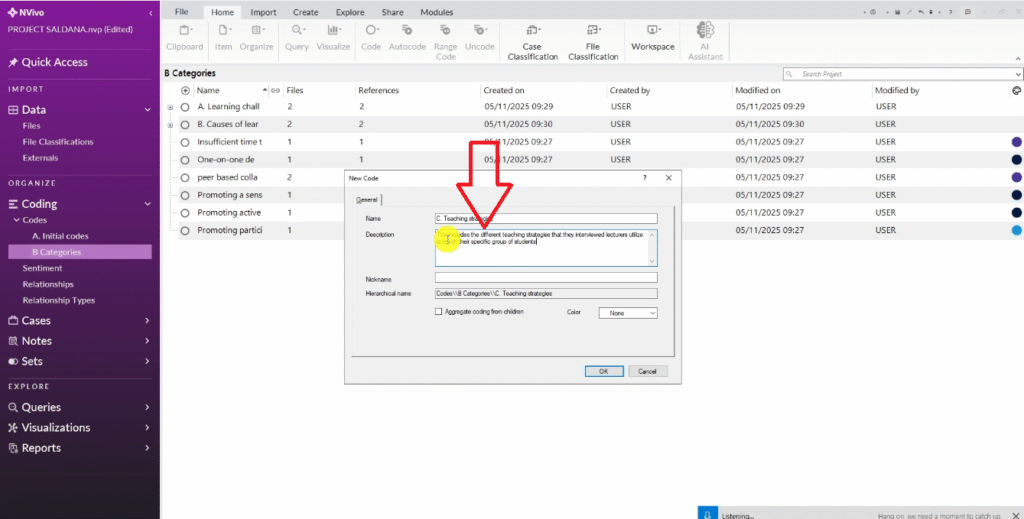Open the Explore ribbon tab
The width and height of the screenshot is (1024, 519).
[x=350, y=12]
